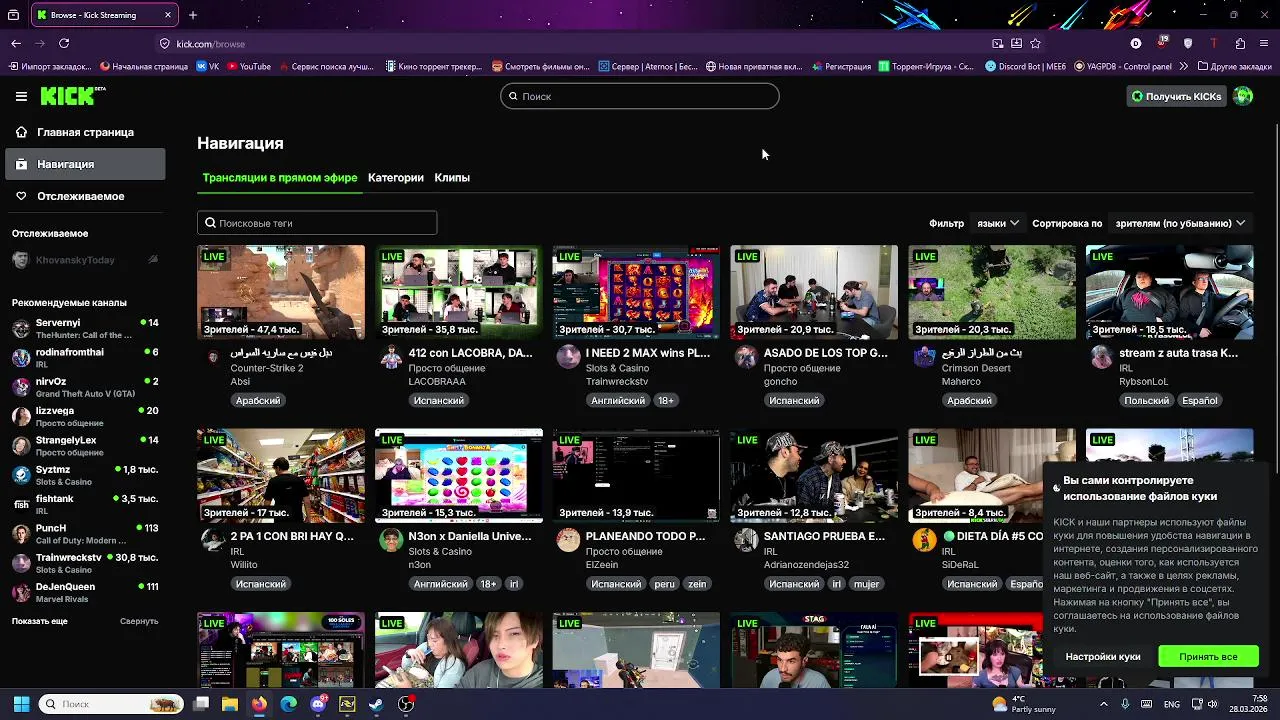Show more channels via Показать еще
The width and height of the screenshot is (1280, 720).
[x=40, y=621]
